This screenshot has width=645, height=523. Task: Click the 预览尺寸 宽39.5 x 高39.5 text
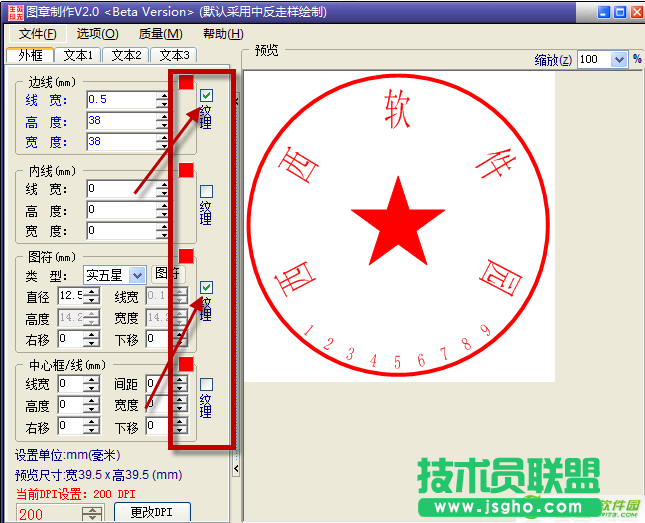pyautogui.click(x=99, y=475)
